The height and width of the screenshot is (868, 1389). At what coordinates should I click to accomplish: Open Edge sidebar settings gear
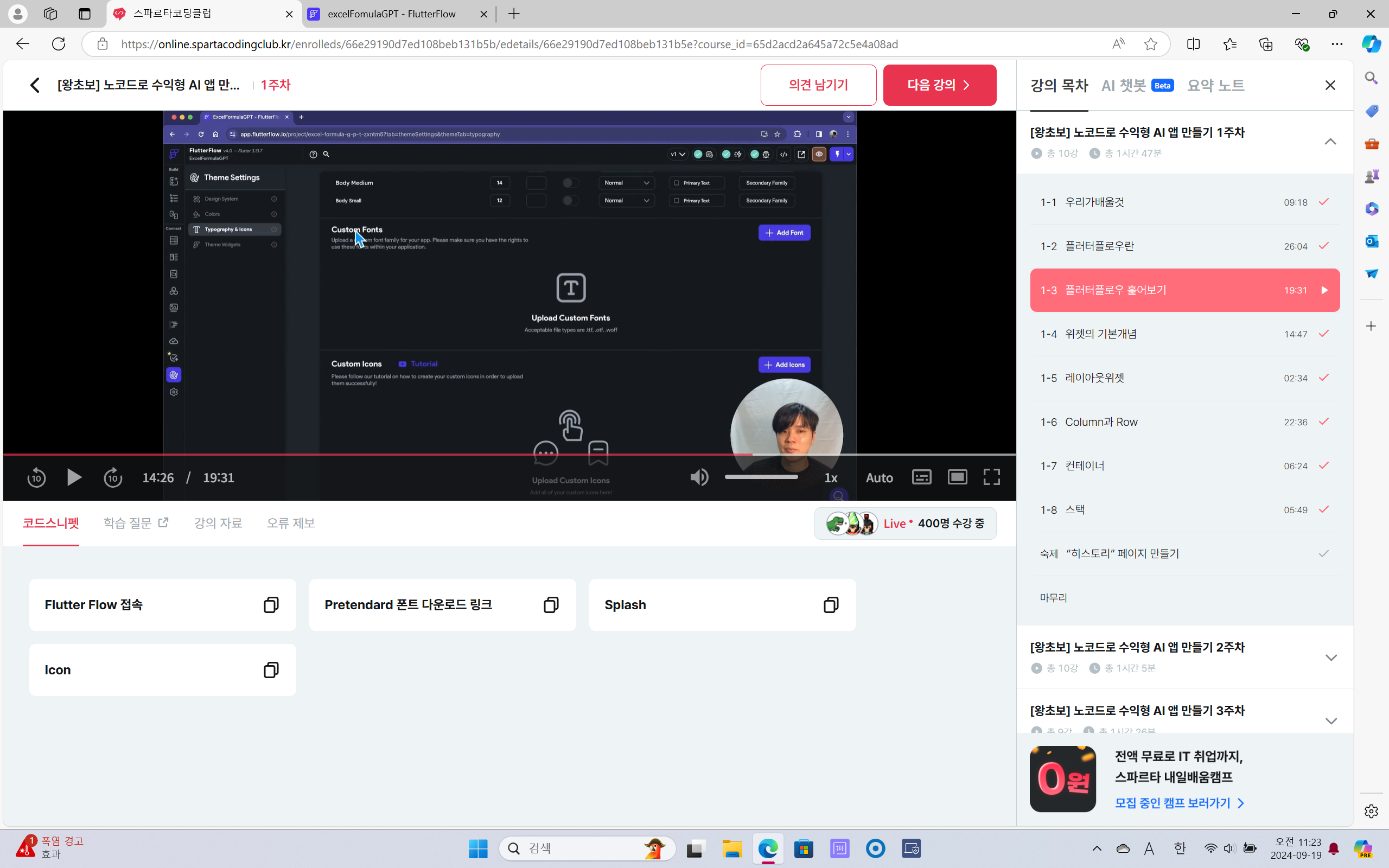(x=1371, y=811)
